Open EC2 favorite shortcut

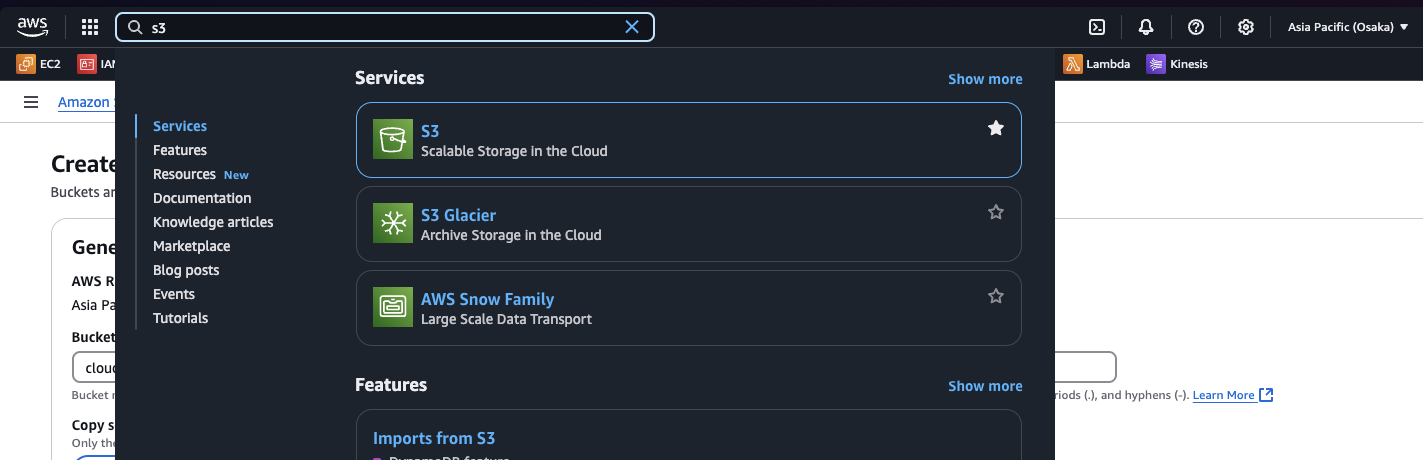click(x=39, y=64)
